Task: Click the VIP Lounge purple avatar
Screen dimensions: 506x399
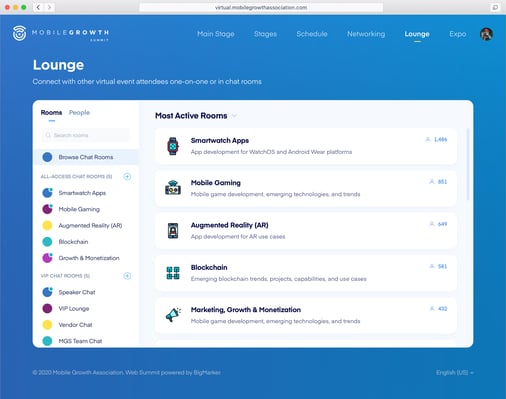Action: coord(47,308)
